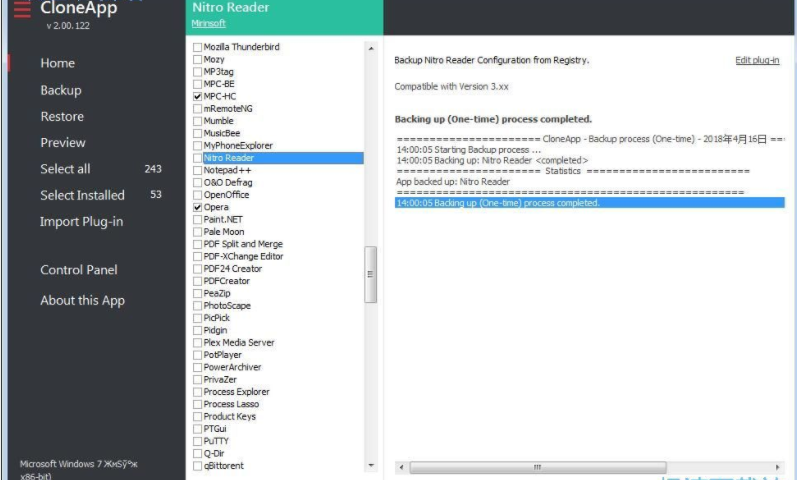Screen dimensions: 797x480
Task: Click the app list vertical scrollbar thumb
Action: tap(371, 275)
